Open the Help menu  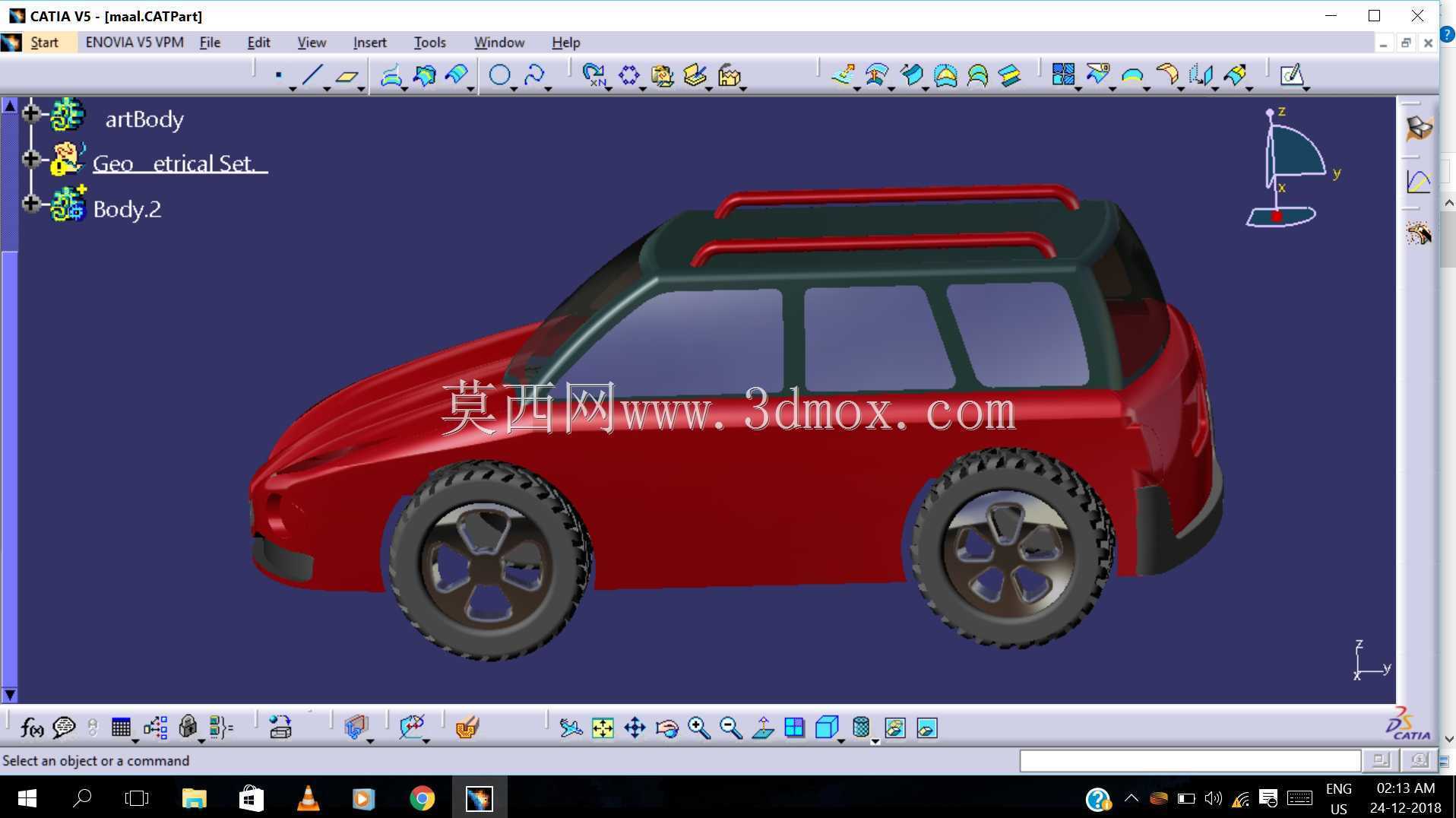(x=565, y=43)
